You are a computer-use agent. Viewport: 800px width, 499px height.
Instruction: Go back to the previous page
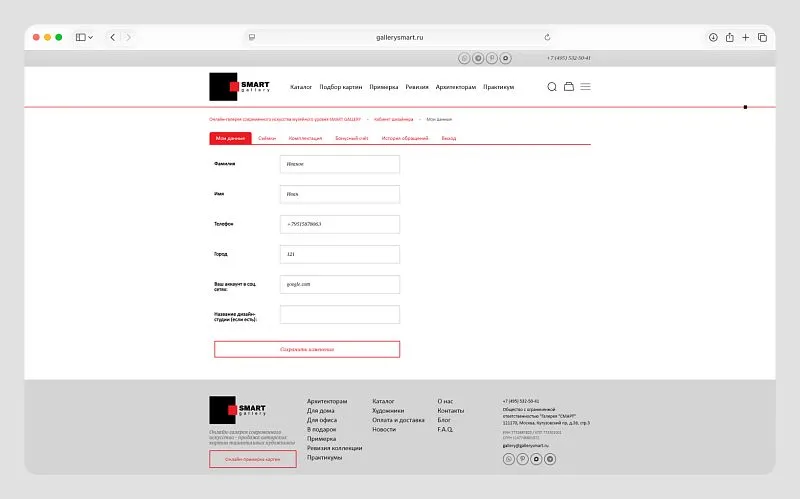point(113,37)
